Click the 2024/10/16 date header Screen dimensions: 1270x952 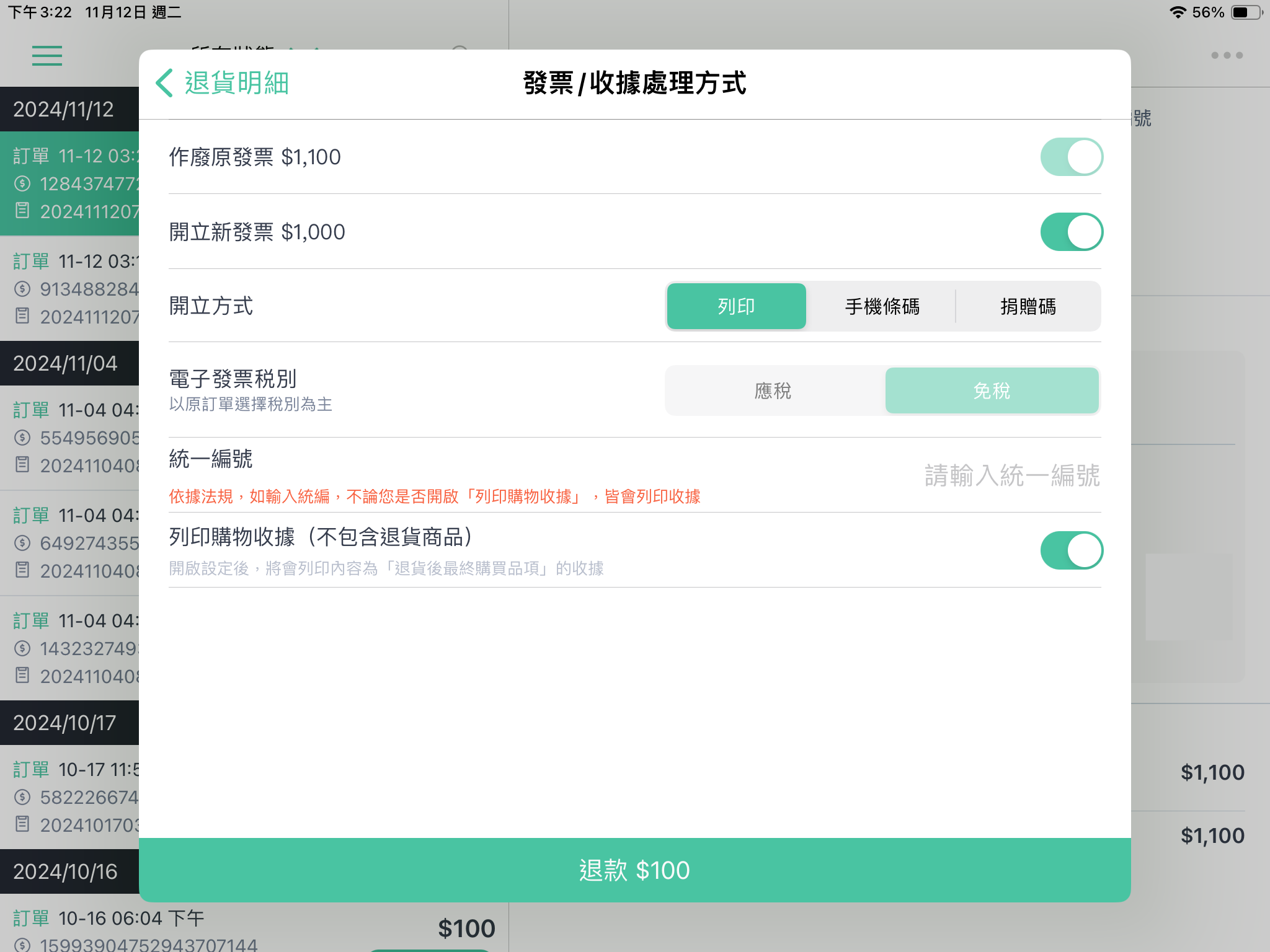pyautogui.click(x=69, y=871)
